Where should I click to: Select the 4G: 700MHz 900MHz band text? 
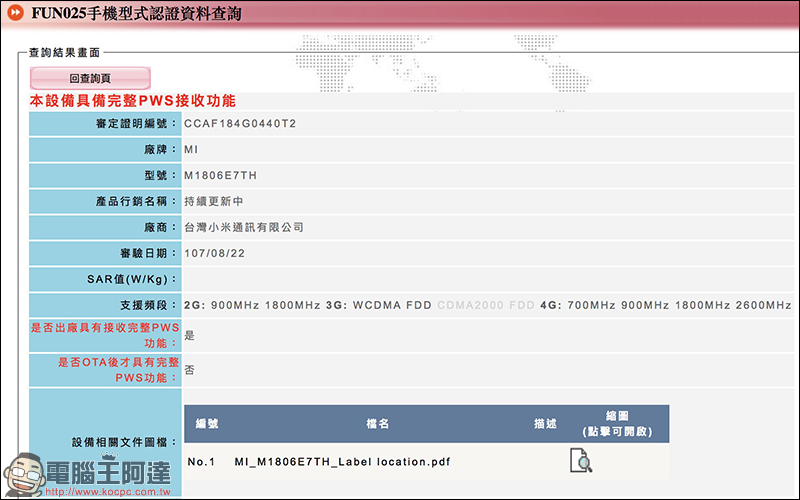(605, 305)
